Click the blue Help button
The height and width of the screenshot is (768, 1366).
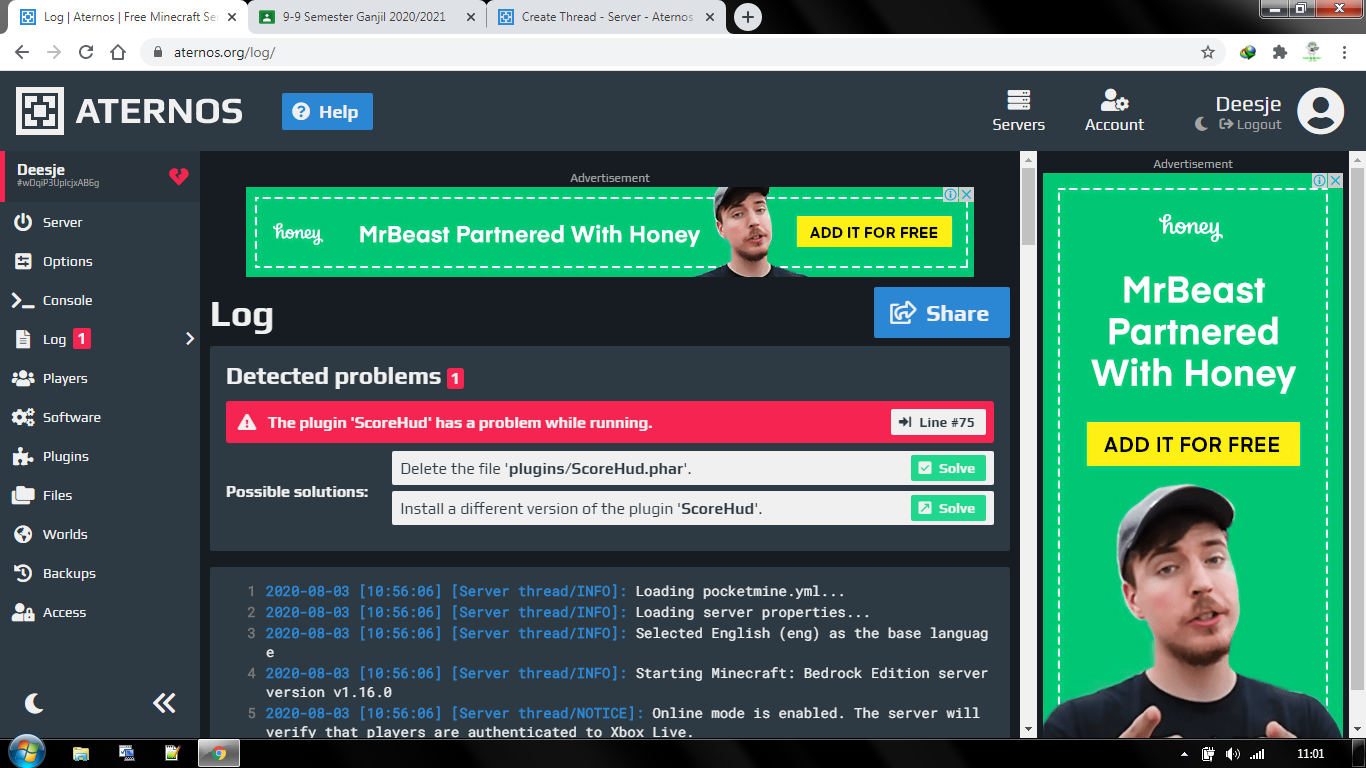coord(327,111)
